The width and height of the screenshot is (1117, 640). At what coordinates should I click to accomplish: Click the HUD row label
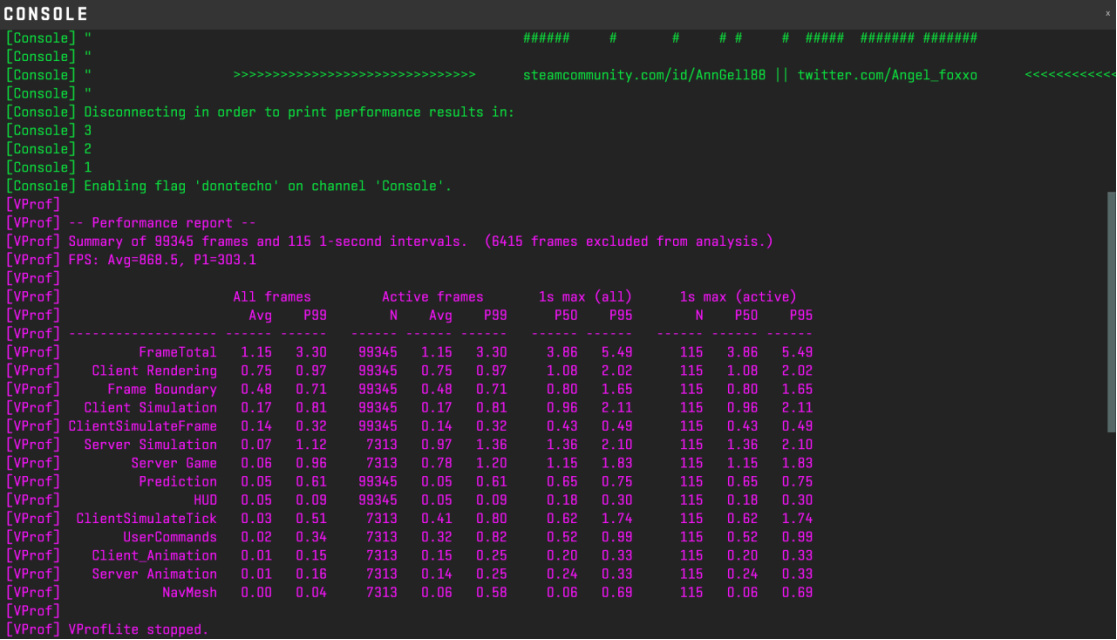[205, 500]
